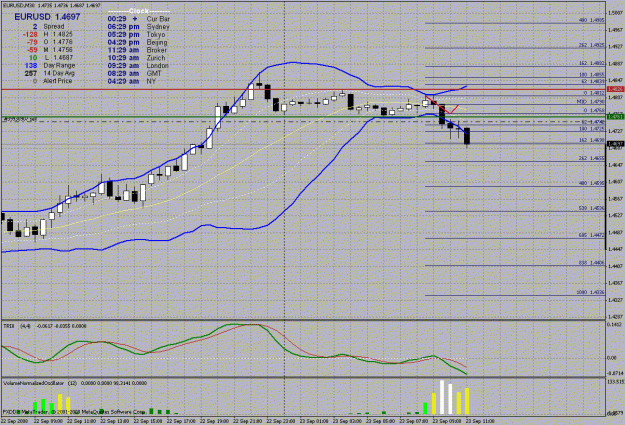The width and height of the screenshot is (625, 425).
Task: Select the 530 extension level label
Action: coord(591,208)
